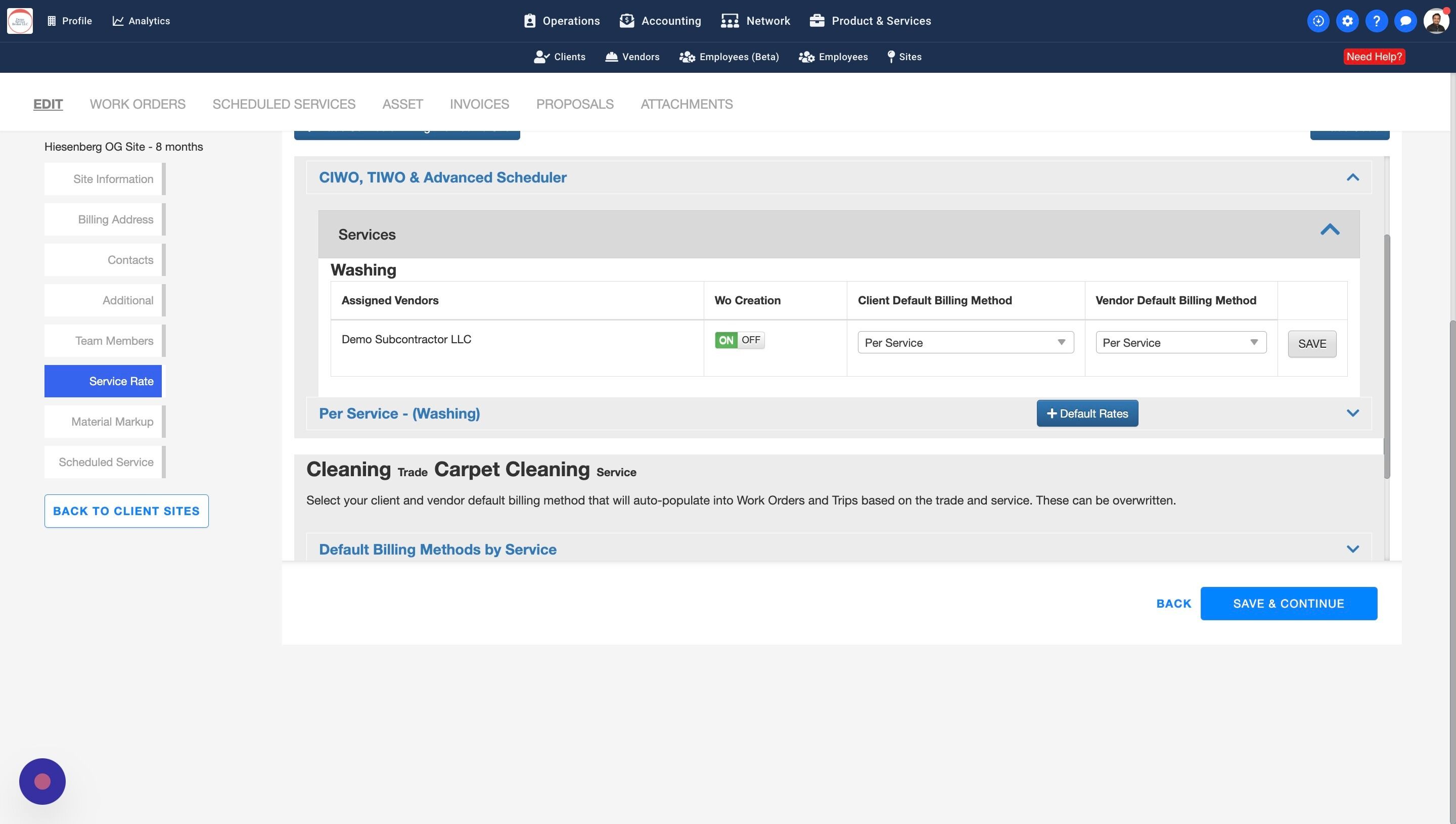Click the company logo icon
This screenshot has width=1456, height=824.
coord(20,21)
